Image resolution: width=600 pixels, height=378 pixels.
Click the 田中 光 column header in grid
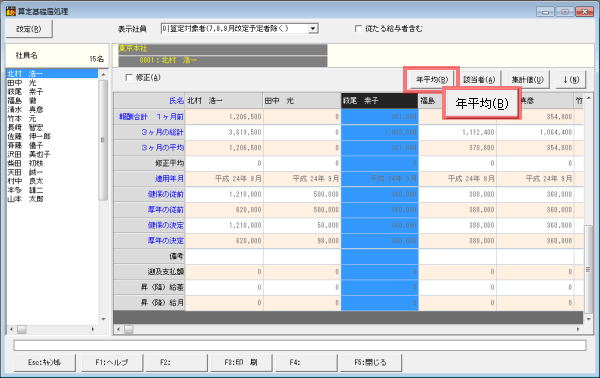(x=302, y=101)
